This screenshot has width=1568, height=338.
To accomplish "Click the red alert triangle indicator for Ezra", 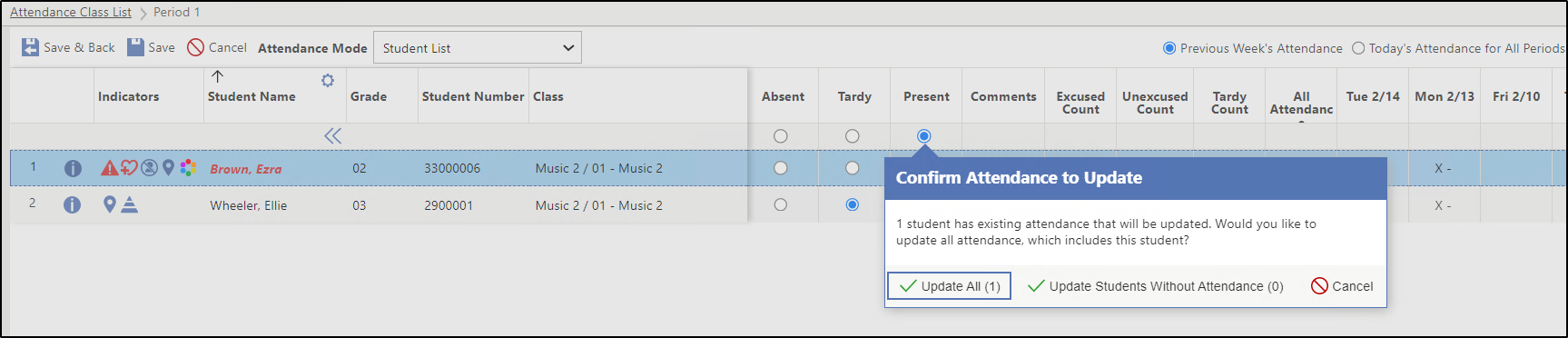I will (109, 168).
